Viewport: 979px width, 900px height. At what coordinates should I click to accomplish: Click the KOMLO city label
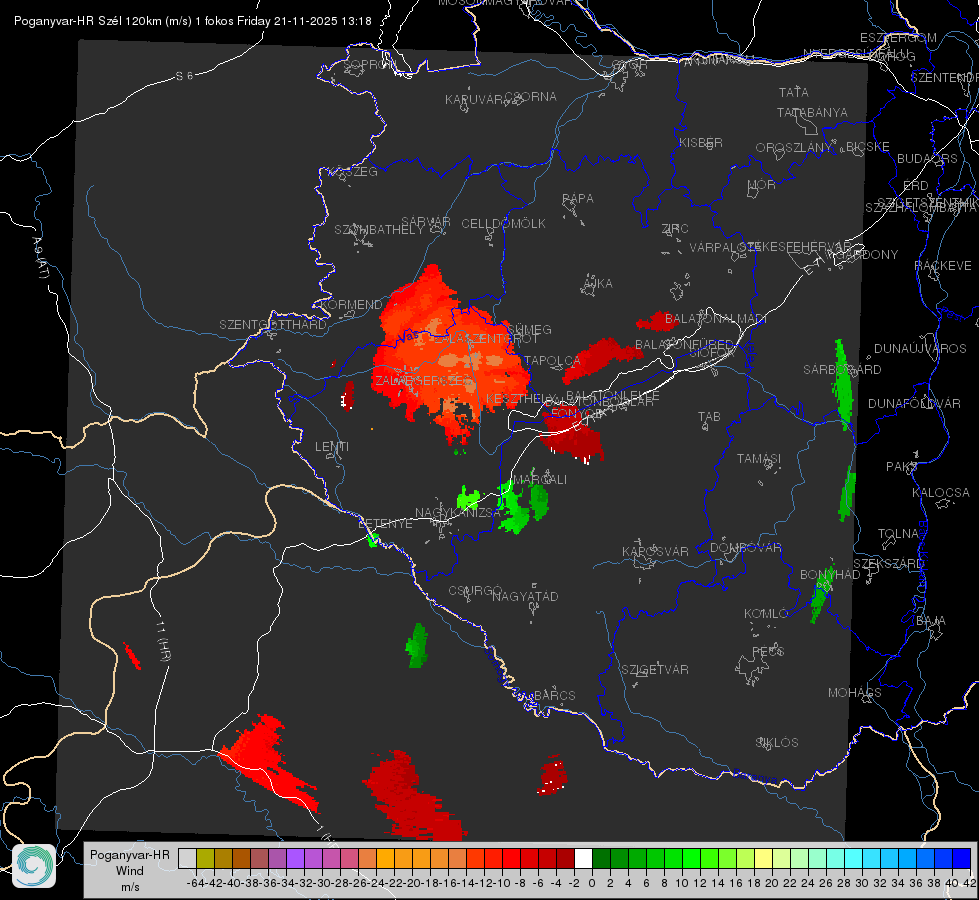(x=766, y=614)
